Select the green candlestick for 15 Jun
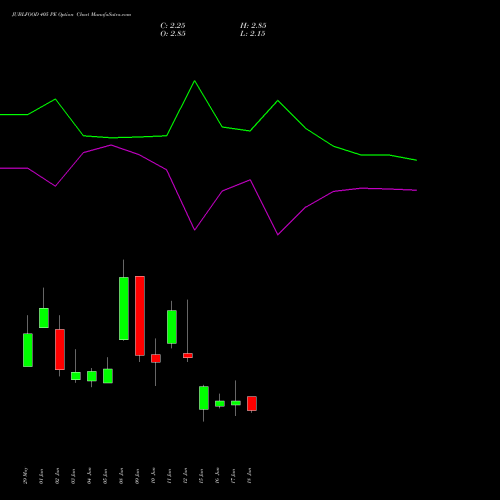Screen dimensions: 500x500 coord(204,398)
